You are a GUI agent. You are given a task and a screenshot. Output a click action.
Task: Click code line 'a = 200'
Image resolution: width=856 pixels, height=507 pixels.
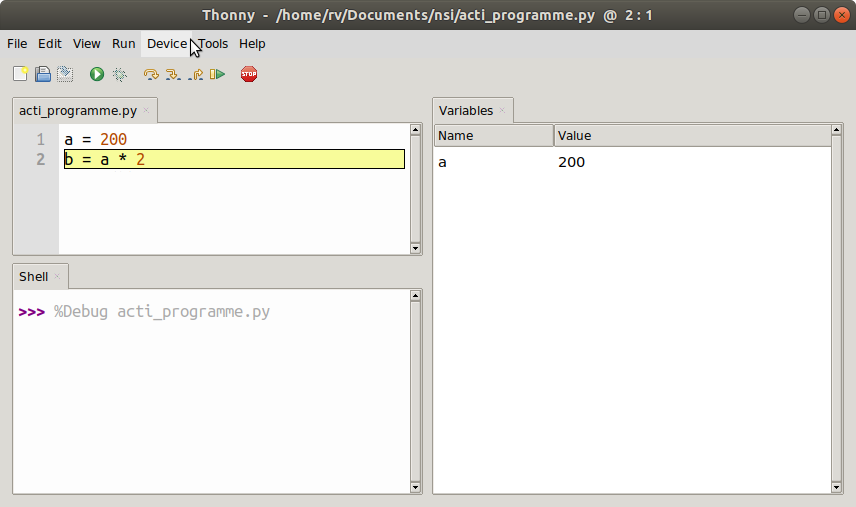[x=96, y=139]
